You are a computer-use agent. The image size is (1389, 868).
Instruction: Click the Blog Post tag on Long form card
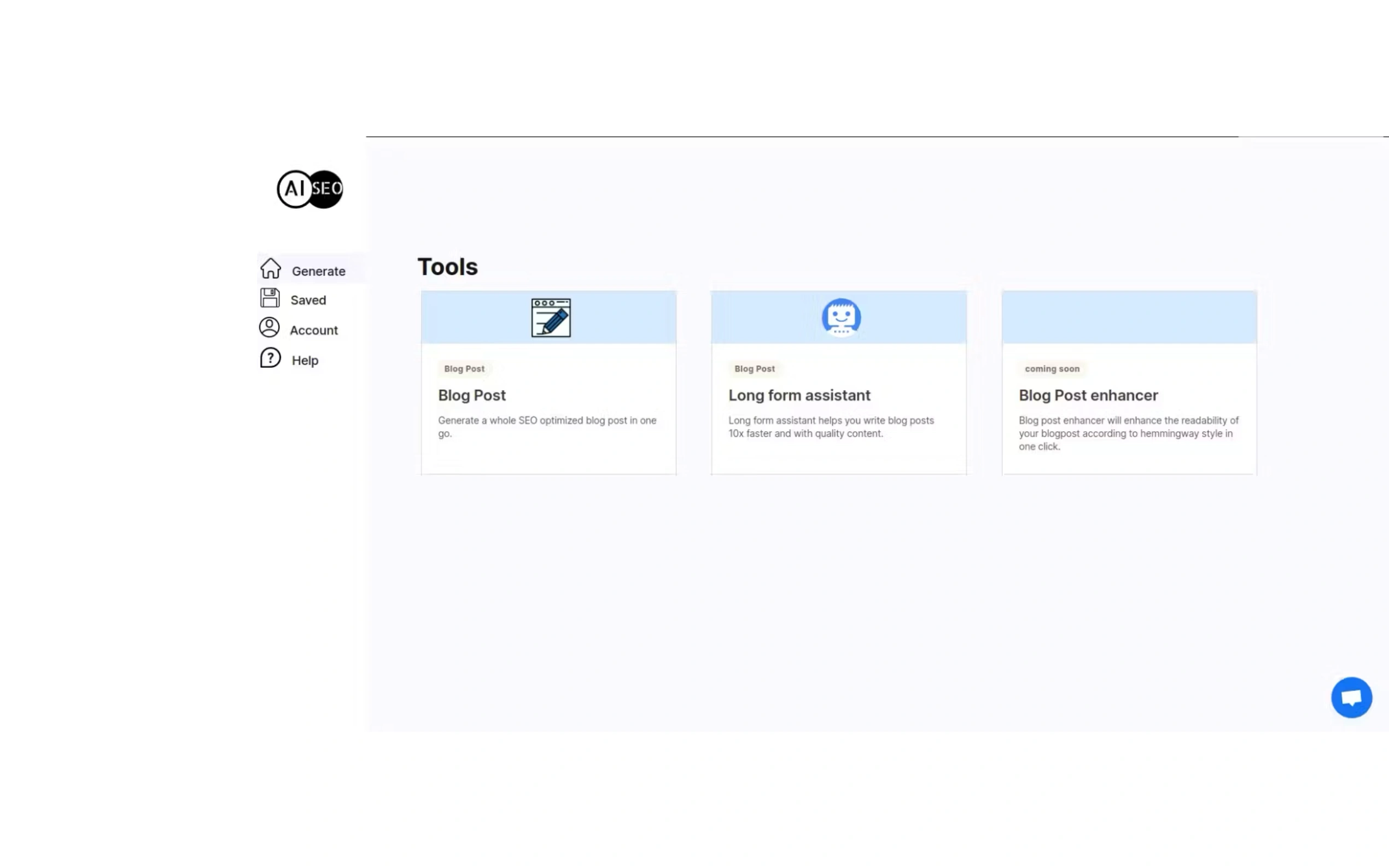click(754, 368)
